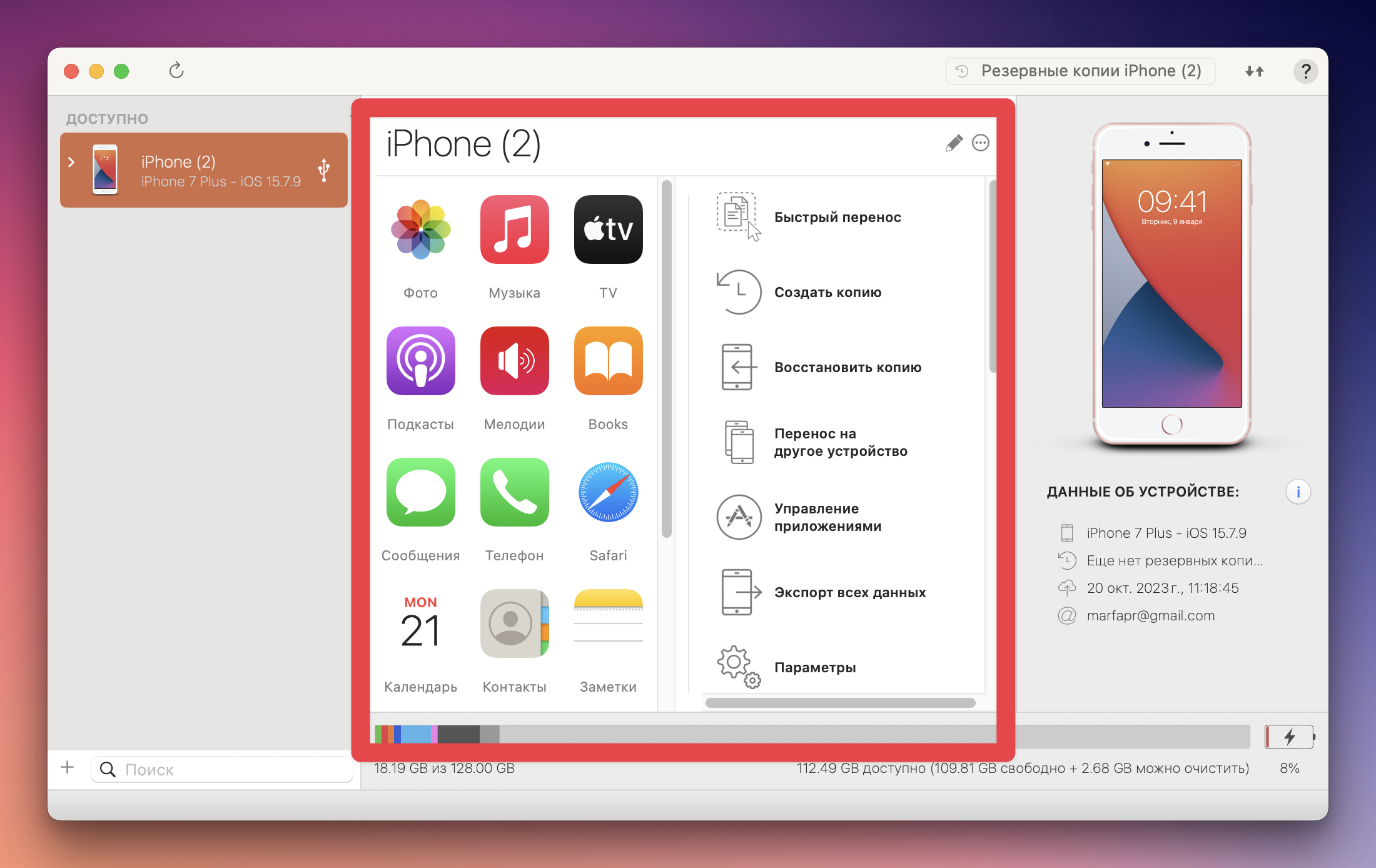Select Создать копию action
Image resolution: width=1376 pixels, height=868 pixels.
click(827, 292)
